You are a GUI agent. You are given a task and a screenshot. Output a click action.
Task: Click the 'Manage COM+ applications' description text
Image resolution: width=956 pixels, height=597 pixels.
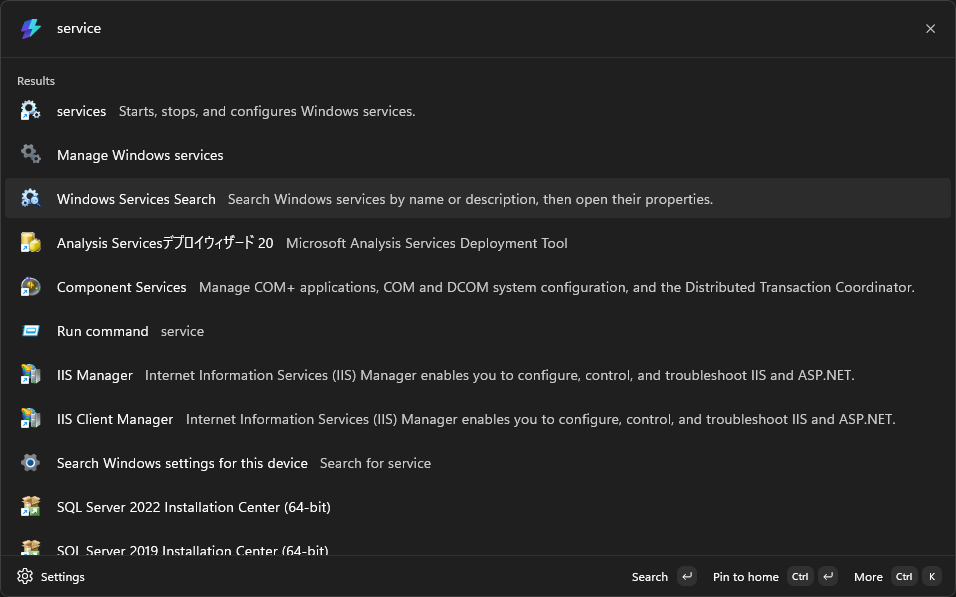point(557,287)
